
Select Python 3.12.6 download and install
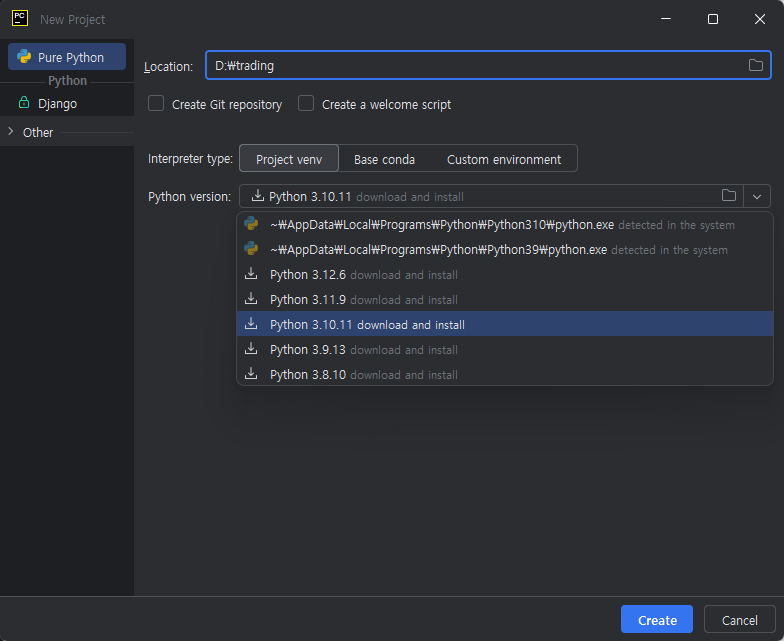[x=505, y=274]
